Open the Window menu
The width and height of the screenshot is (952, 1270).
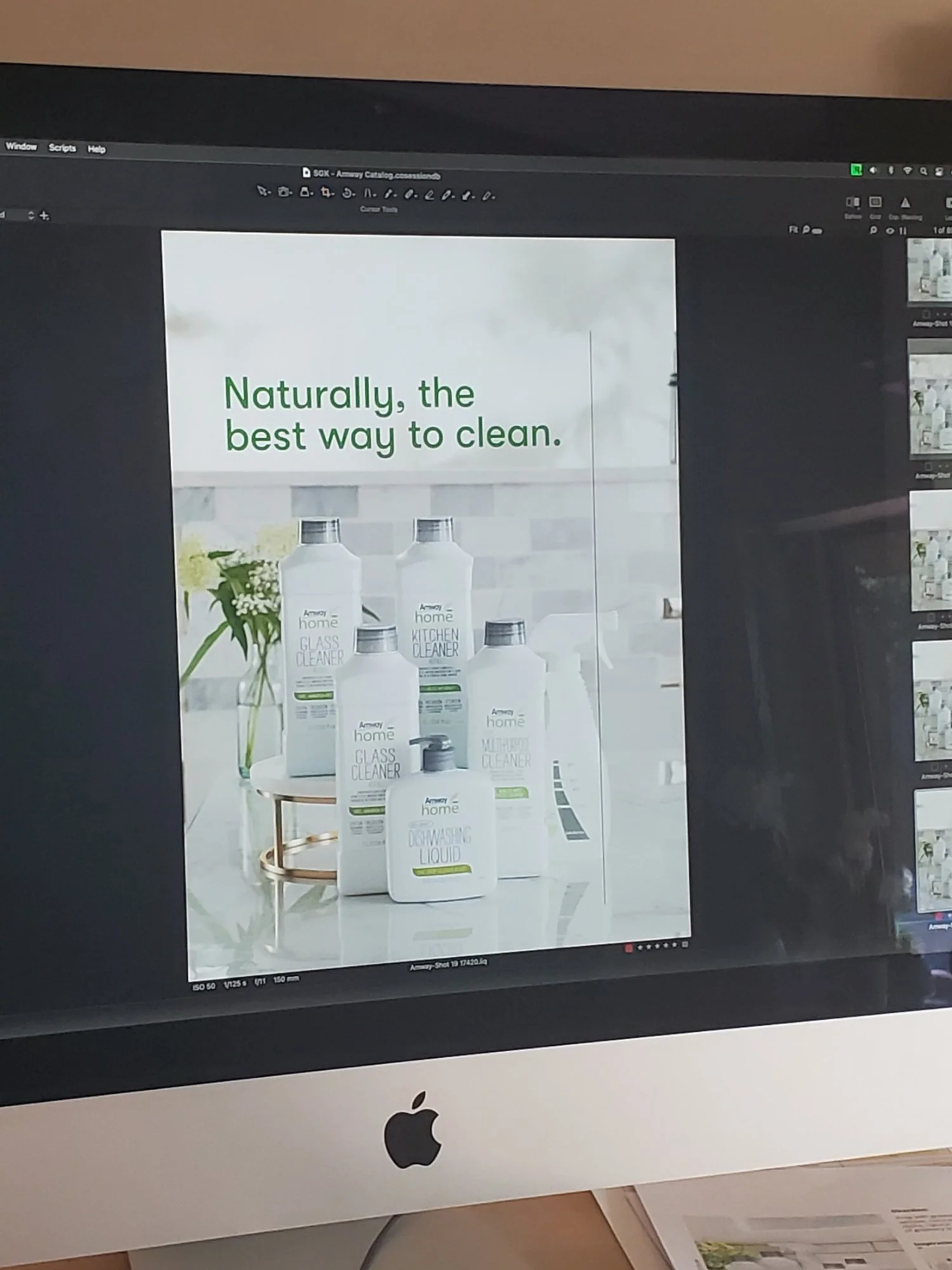pos(21,146)
